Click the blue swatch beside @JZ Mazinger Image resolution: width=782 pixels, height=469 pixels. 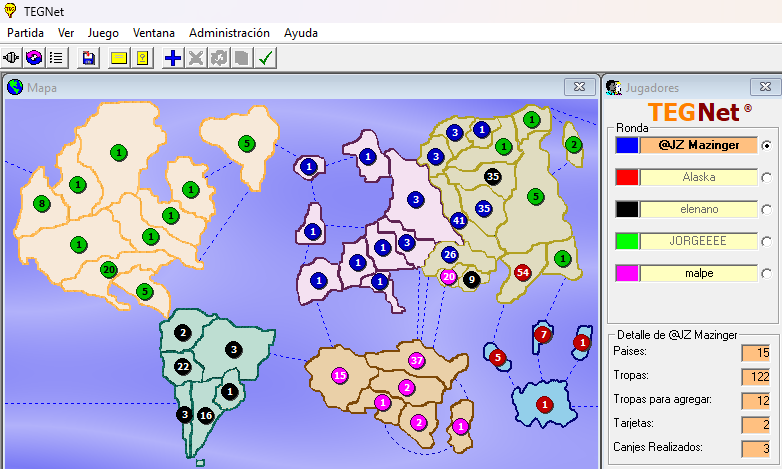click(x=627, y=145)
